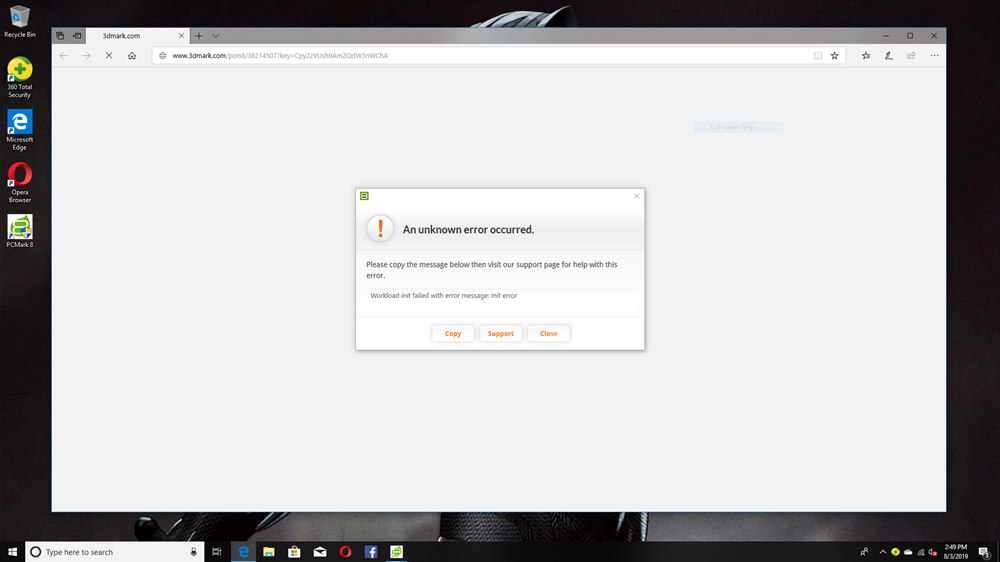
Task: Show hidden system tray icons
Action: (883, 552)
